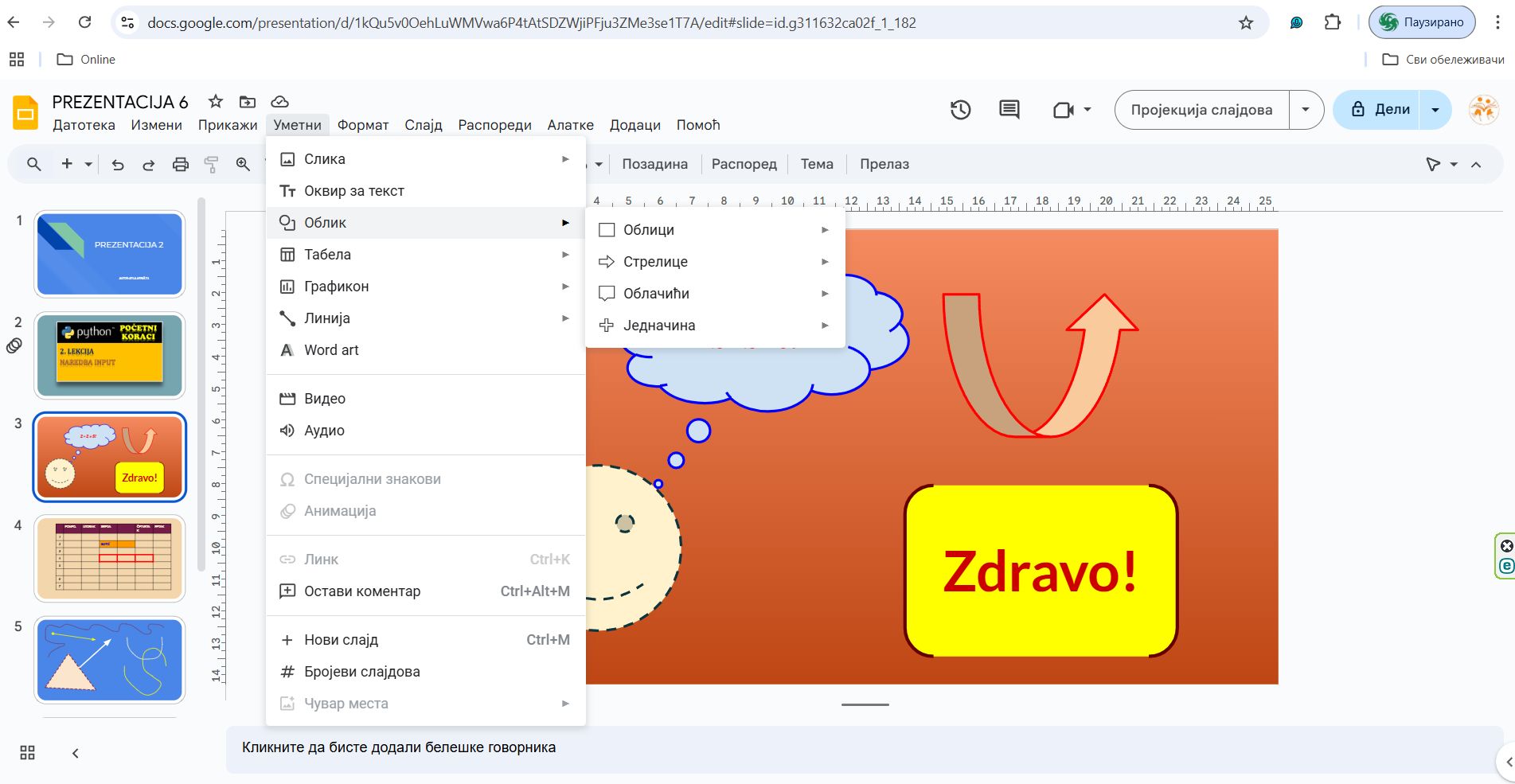Click the redo arrow icon
The width and height of the screenshot is (1515, 784).
[148, 165]
